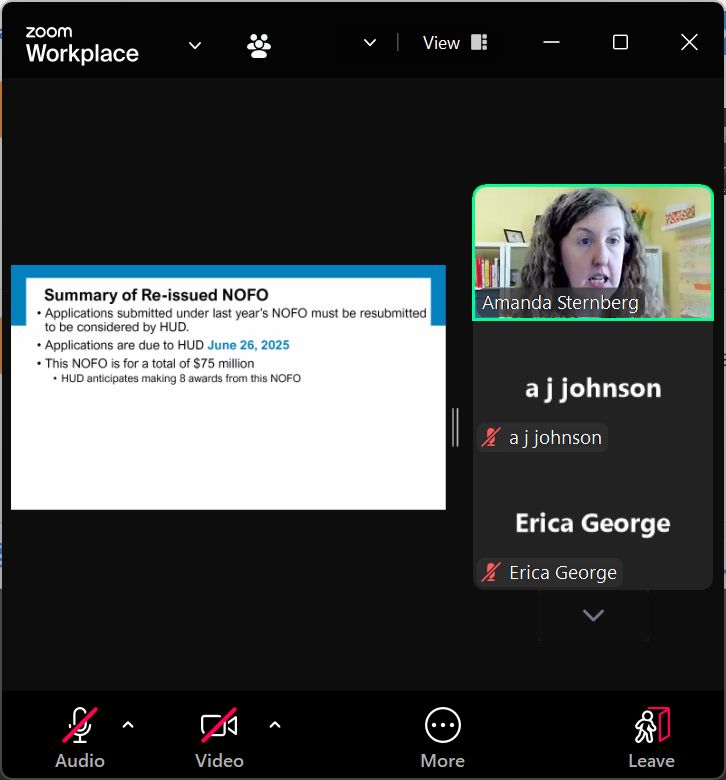Open the chevron dropdown left of View
The image size is (726, 780).
point(370,43)
